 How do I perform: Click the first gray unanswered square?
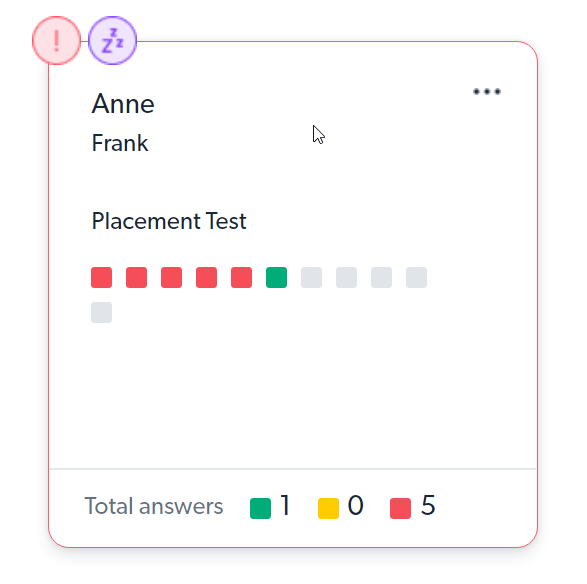[311, 277]
